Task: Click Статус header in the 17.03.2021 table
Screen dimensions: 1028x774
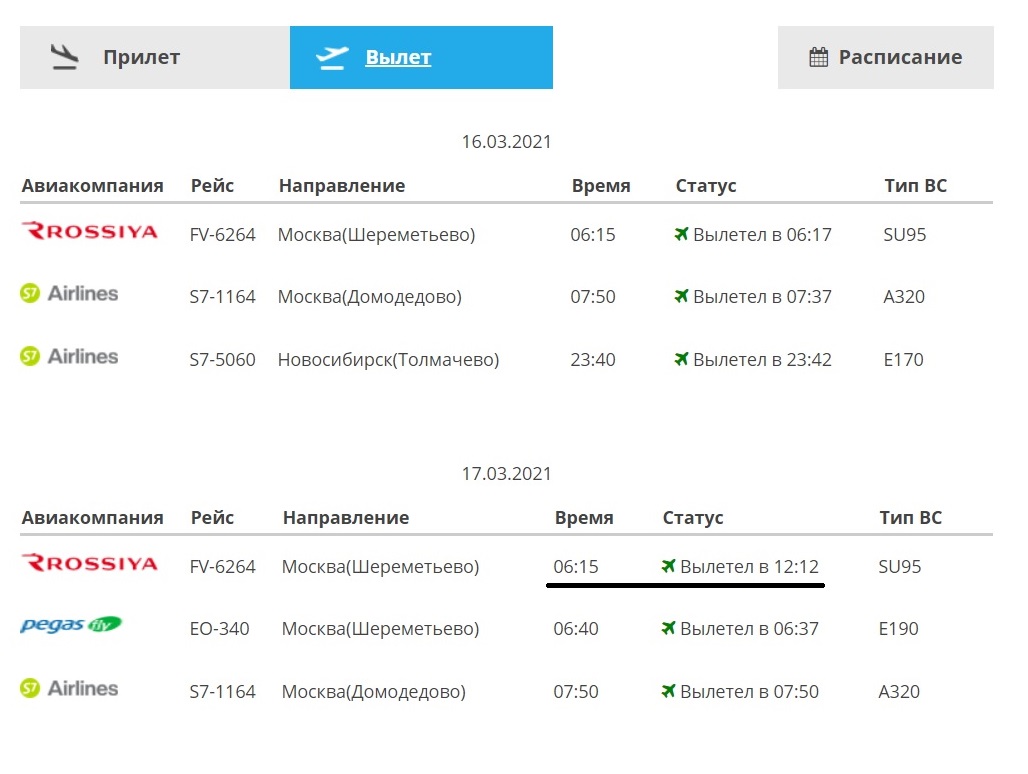Action: [693, 518]
